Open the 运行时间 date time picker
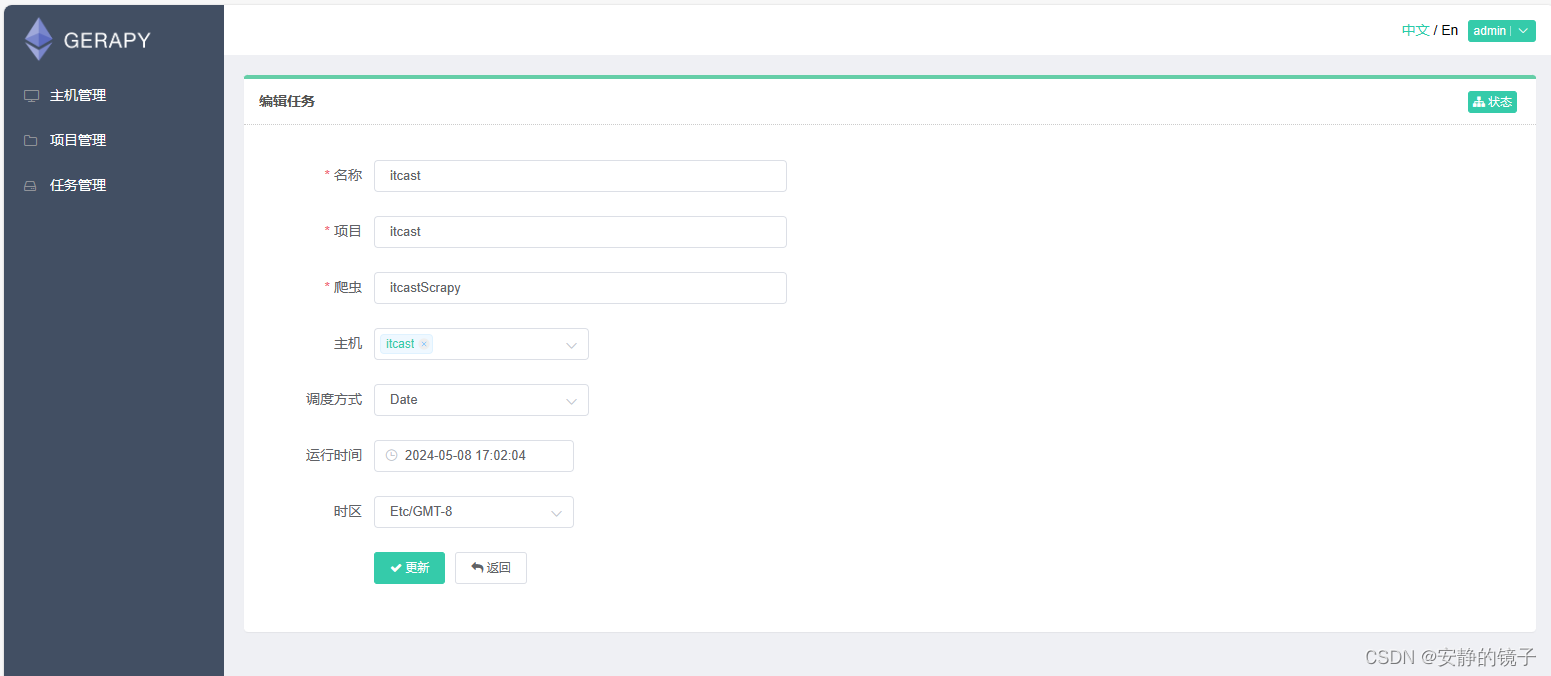The height and width of the screenshot is (676, 1551). [x=474, y=456]
